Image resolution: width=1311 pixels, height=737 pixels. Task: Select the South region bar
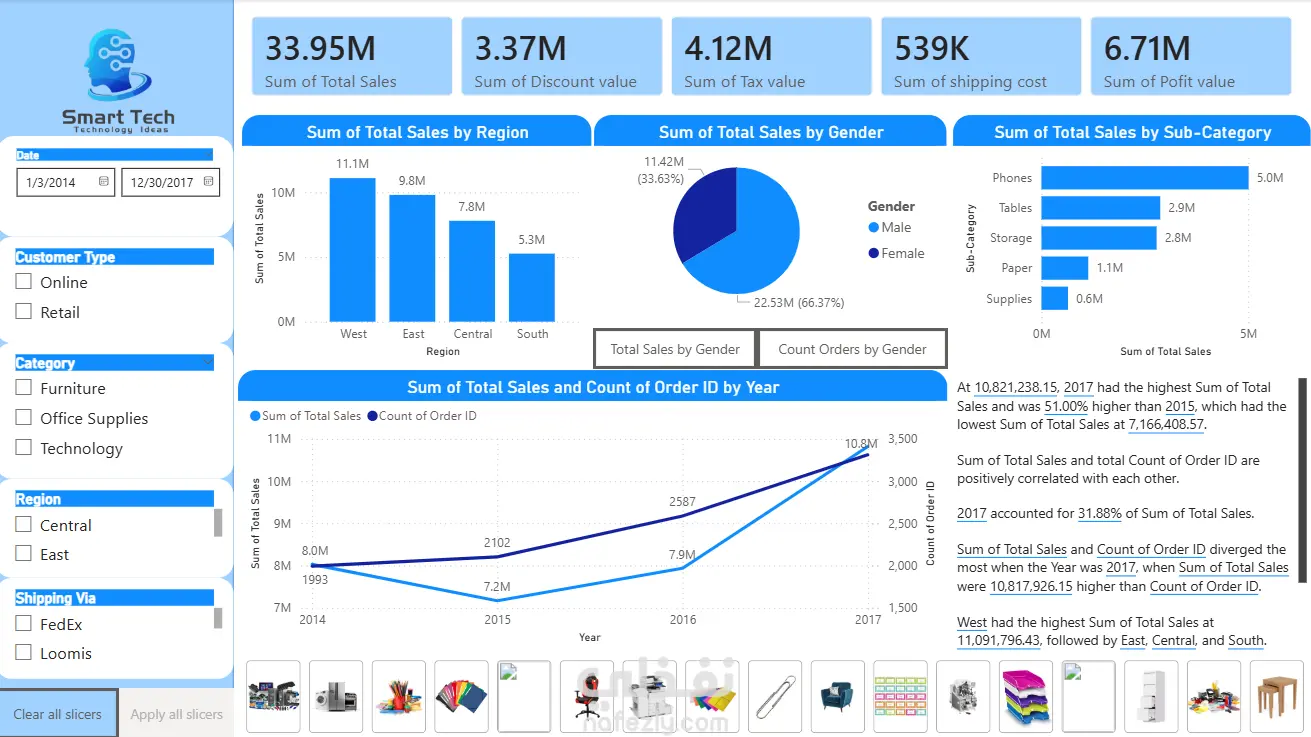click(x=532, y=287)
